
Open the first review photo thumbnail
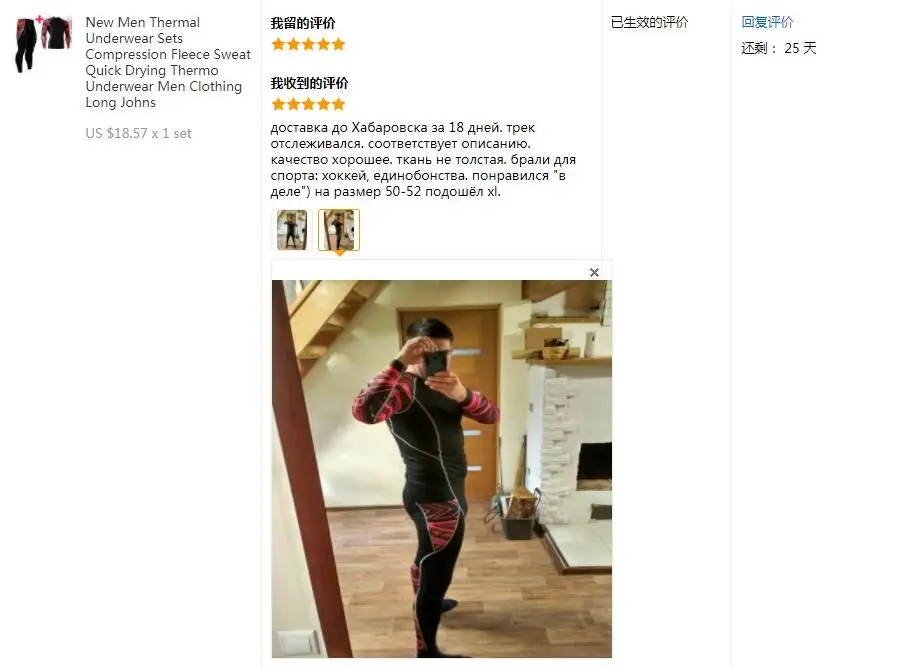(x=292, y=230)
